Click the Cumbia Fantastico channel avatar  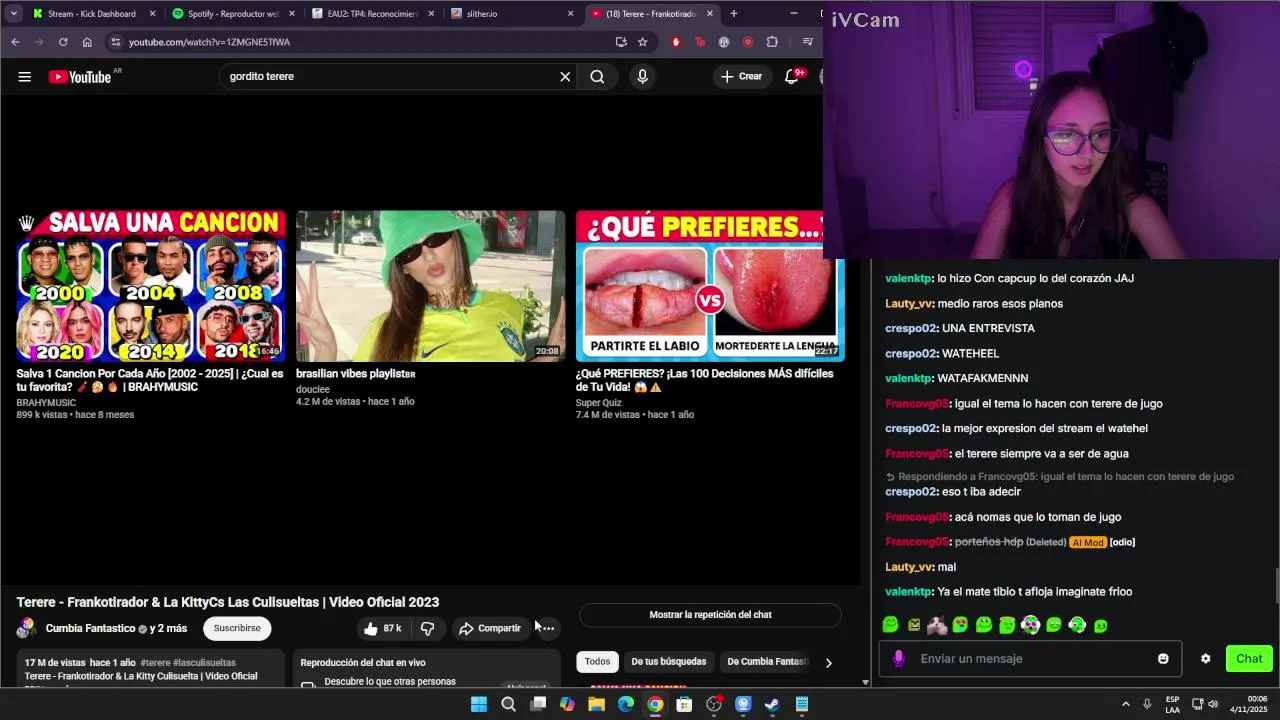point(27,628)
